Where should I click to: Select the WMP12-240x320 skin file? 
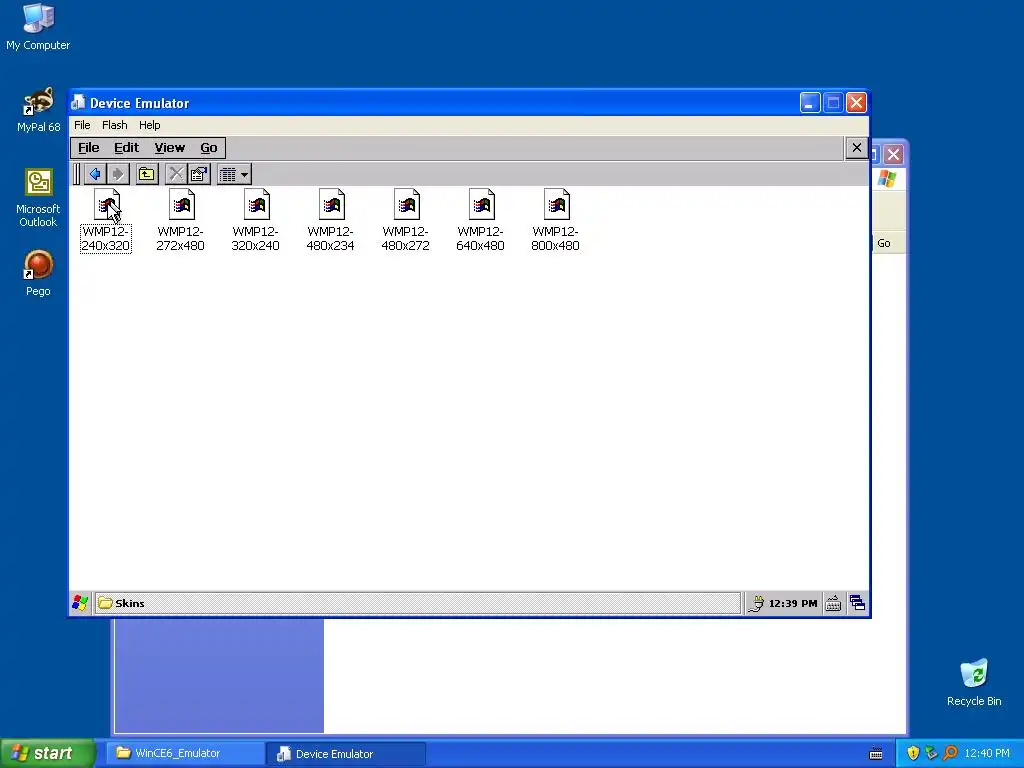point(106,221)
